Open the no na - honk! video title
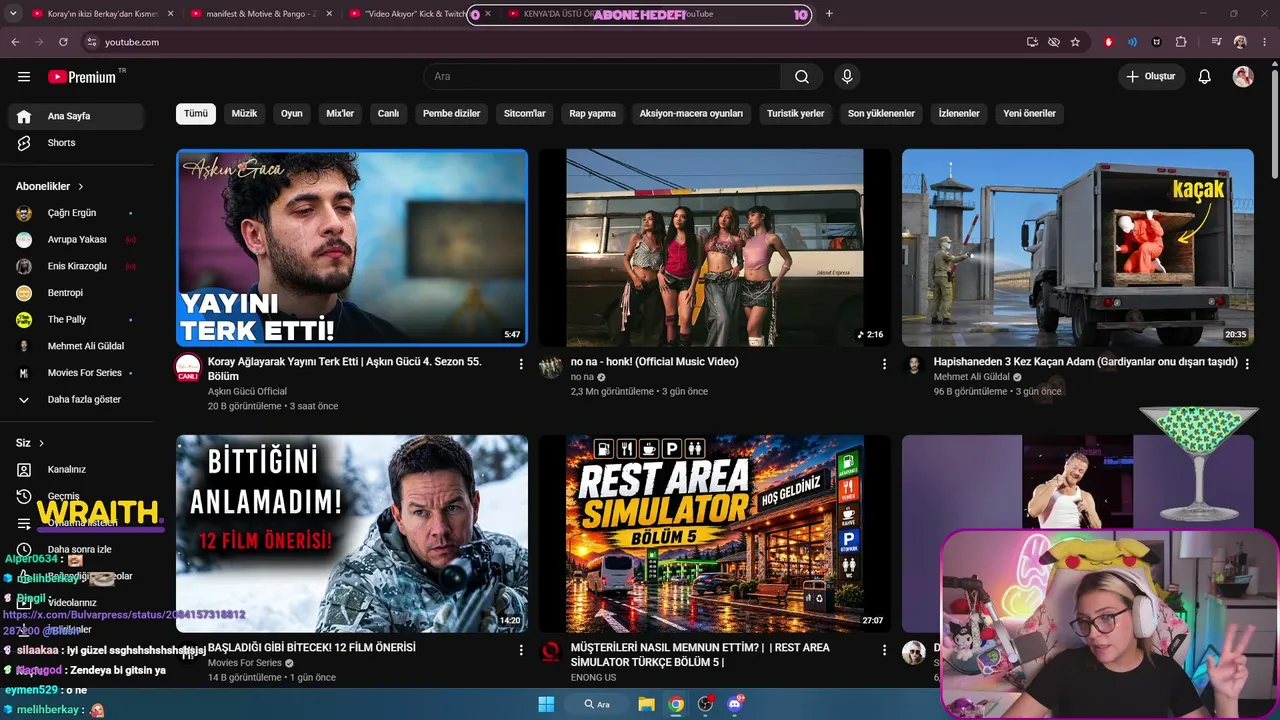The image size is (1280, 720). (x=654, y=362)
